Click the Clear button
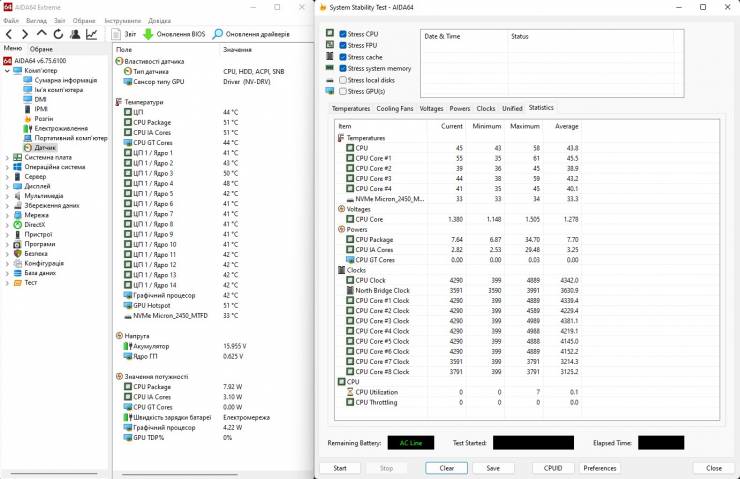Viewport: 740px width, 479px height. pyautogui.click(x=446, y=468)
